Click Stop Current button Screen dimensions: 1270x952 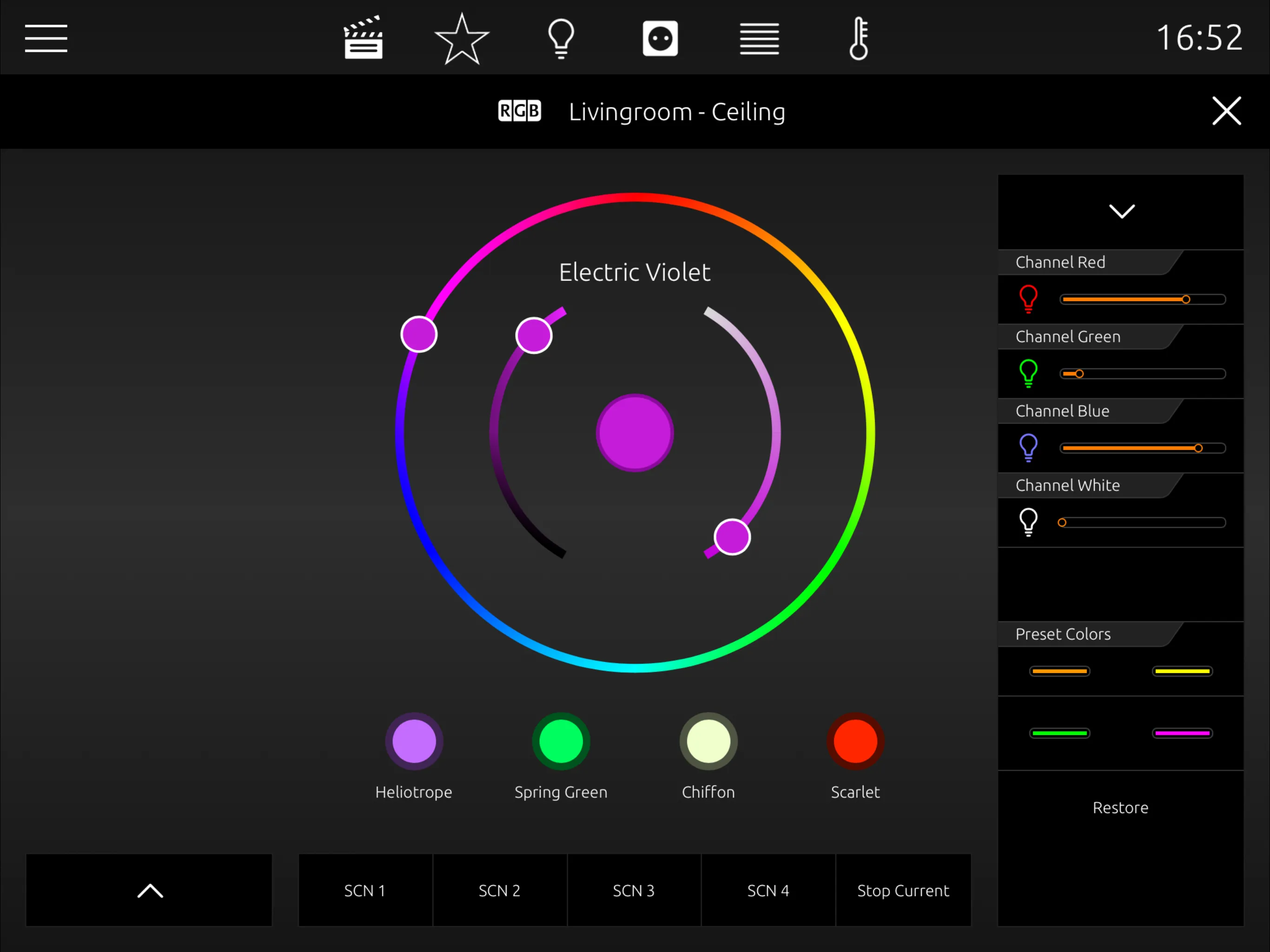click(903, 890)
